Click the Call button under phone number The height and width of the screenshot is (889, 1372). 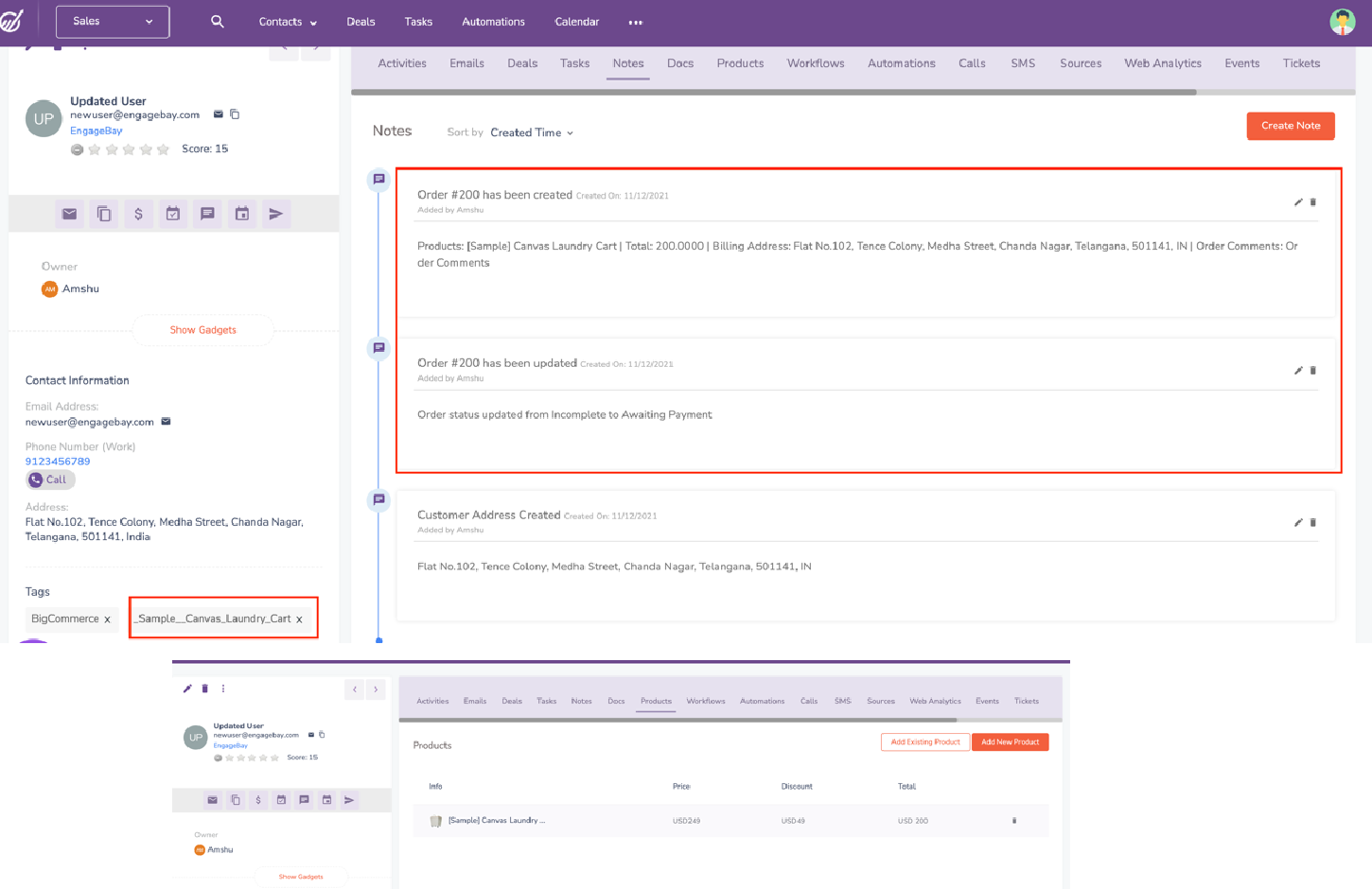click(50, 479)
